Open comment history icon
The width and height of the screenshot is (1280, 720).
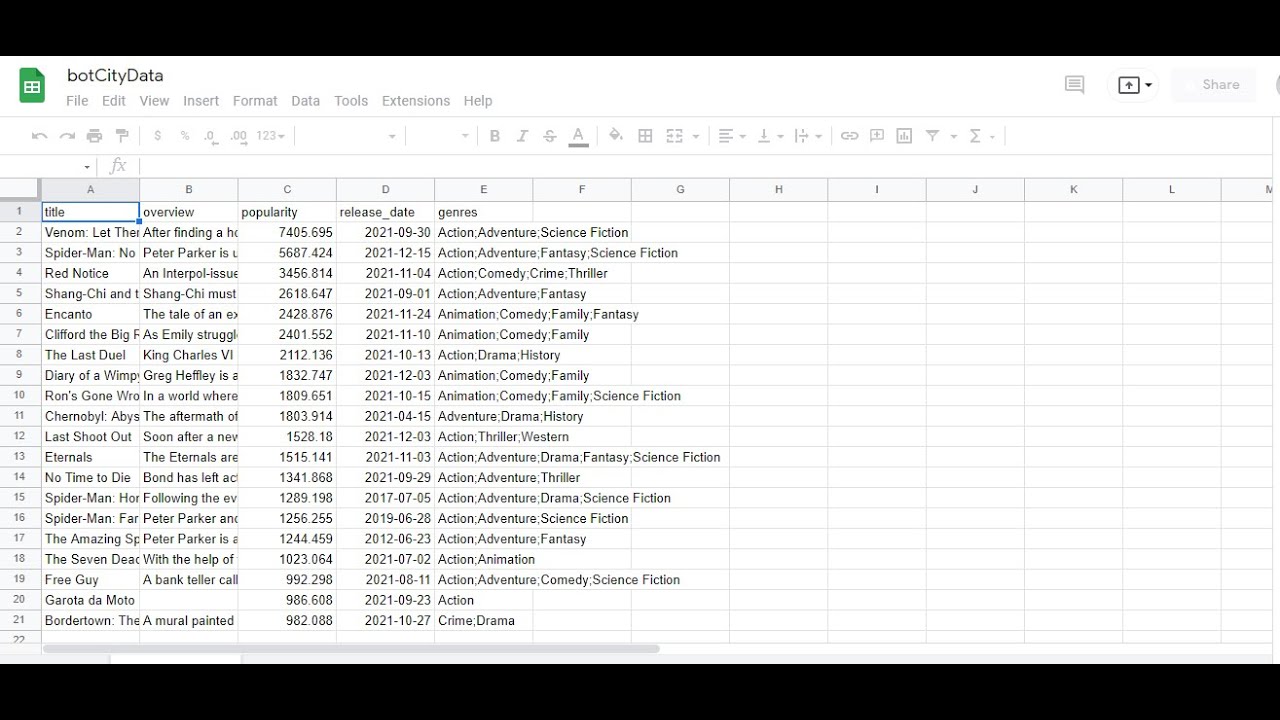(x=1075, y=85)
